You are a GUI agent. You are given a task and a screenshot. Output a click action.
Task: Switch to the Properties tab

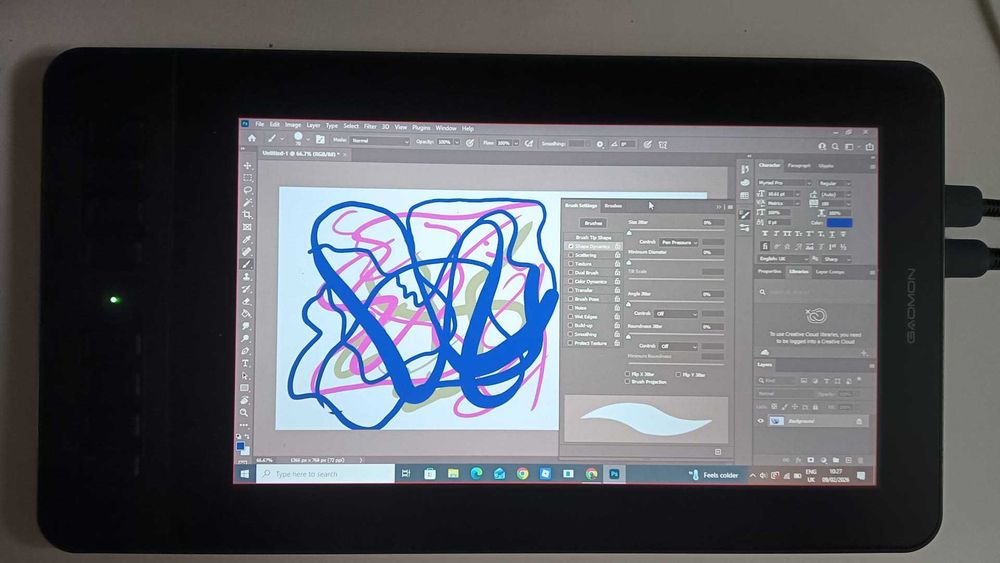(x=769, y=272)
